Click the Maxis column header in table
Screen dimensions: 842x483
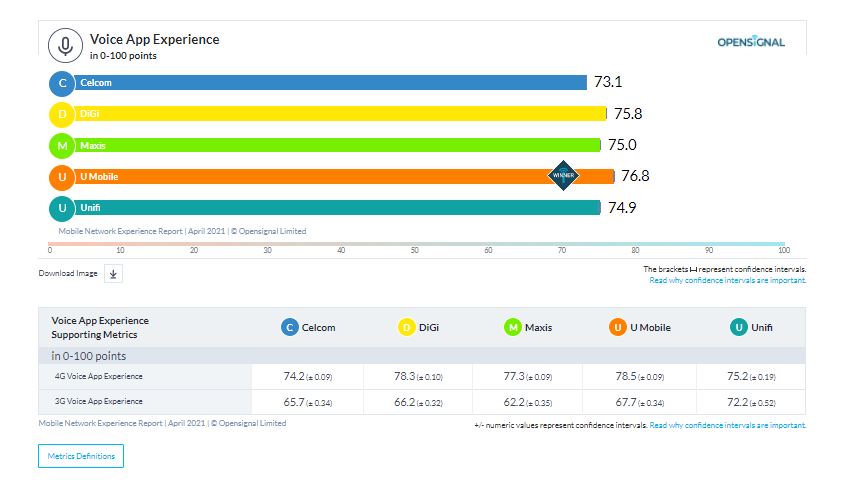pos(528,327)
